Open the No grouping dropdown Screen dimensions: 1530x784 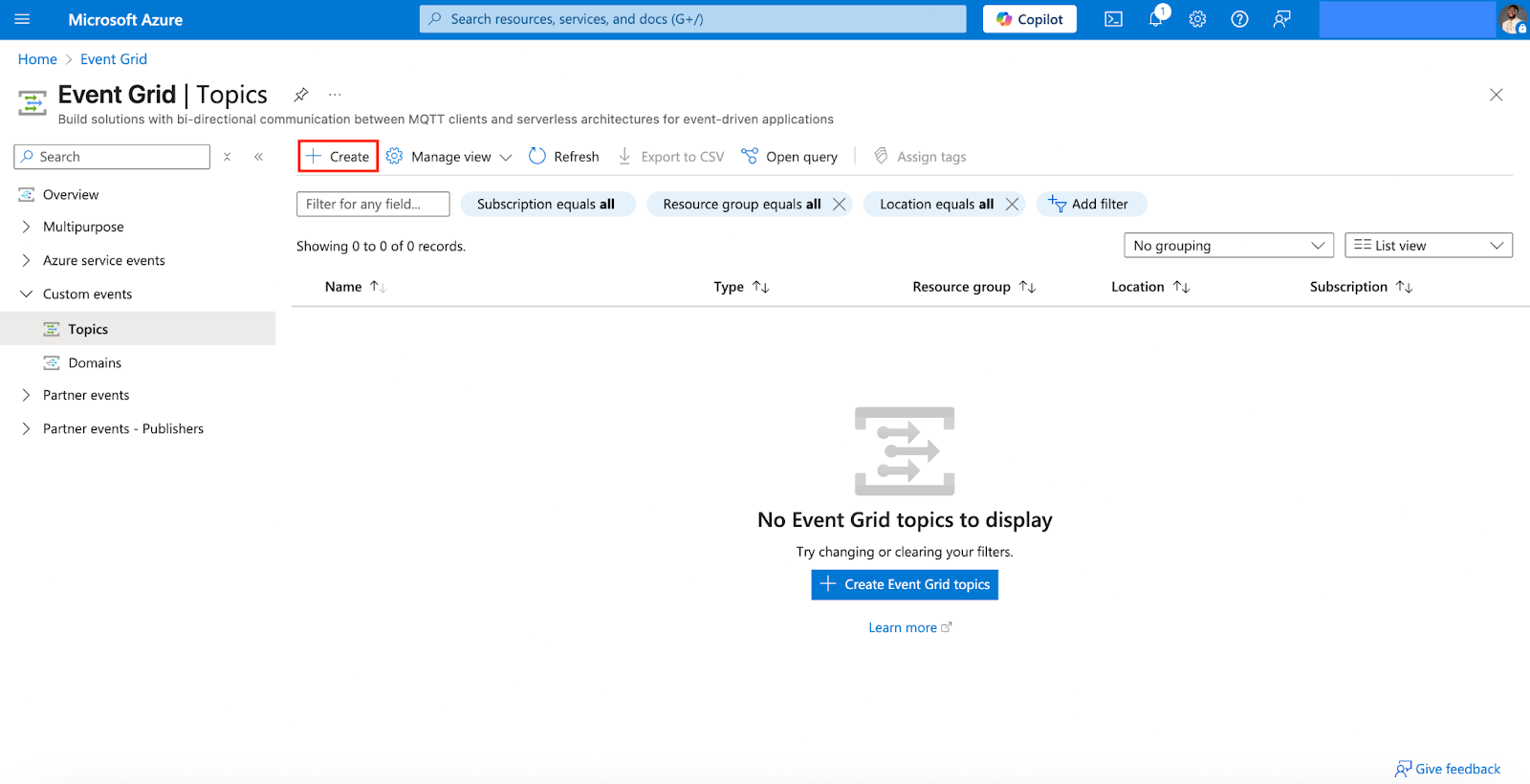[x=1229, y=246]
